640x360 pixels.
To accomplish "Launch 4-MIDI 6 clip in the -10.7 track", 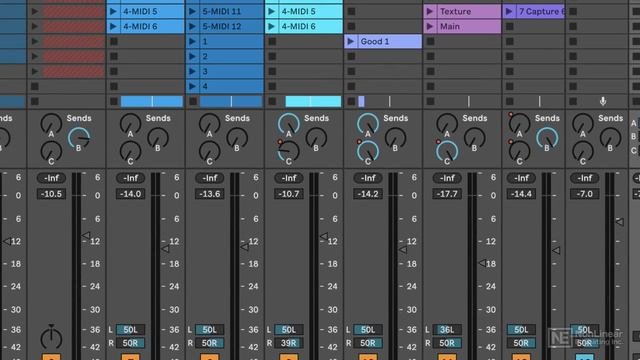I will tap(271, 27).
